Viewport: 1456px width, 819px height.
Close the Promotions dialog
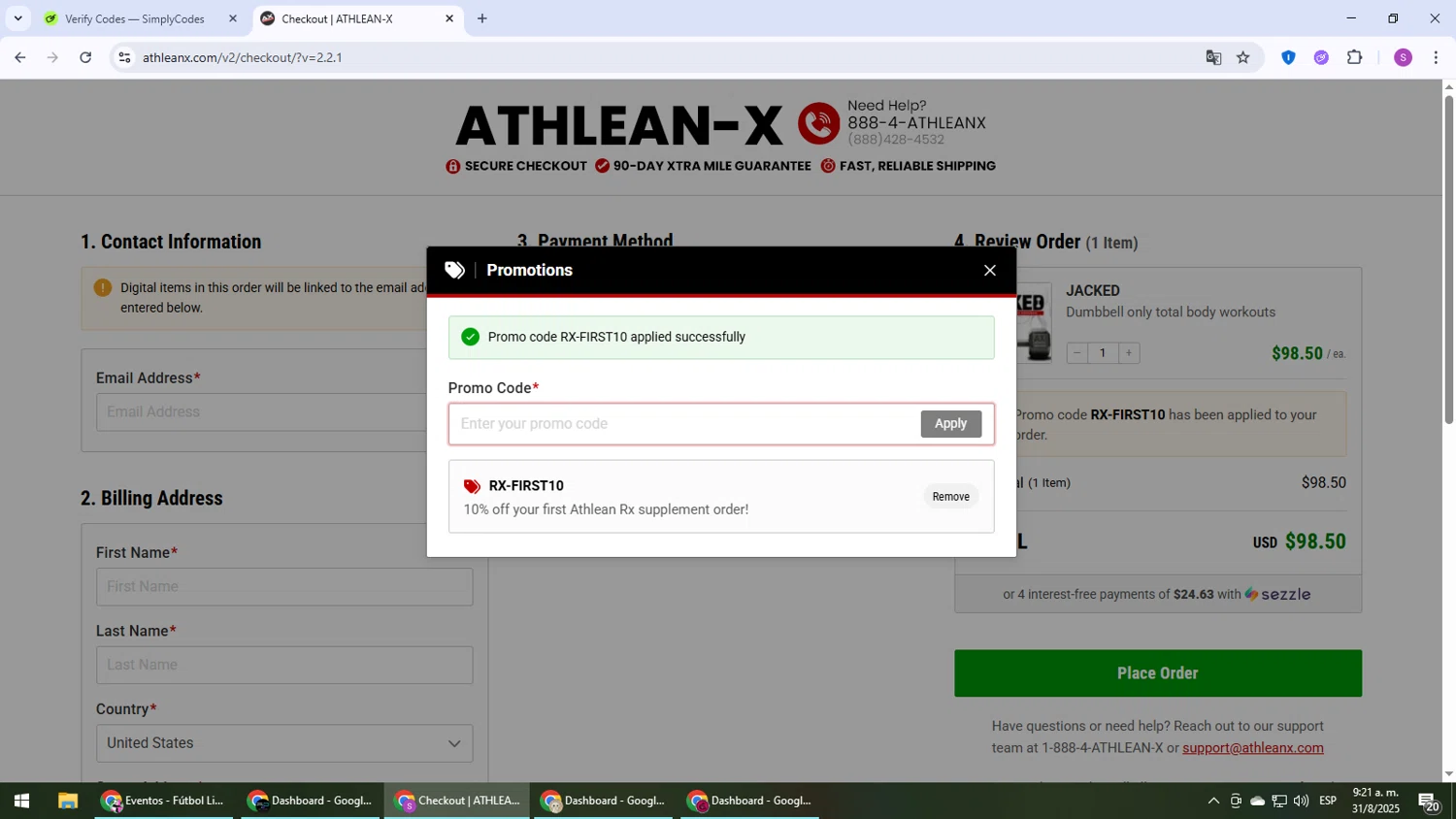point(990,271)
